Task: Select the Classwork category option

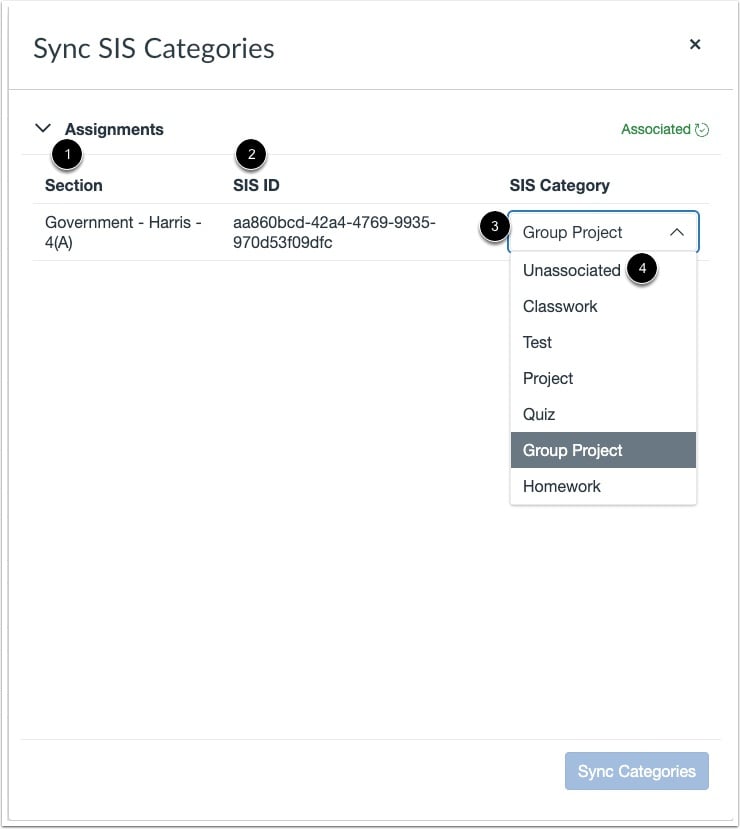Action: [x=560, y=306]
